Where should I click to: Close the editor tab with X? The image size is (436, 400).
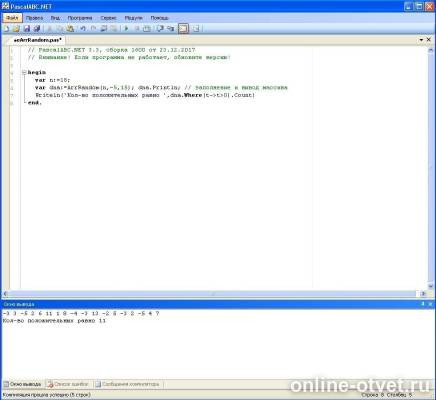[429, 40]
